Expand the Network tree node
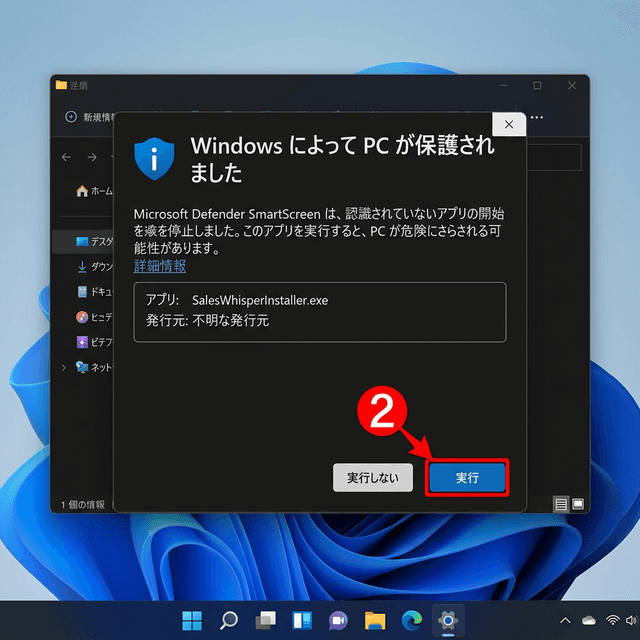The image size is (640, 640). (64, 368)
